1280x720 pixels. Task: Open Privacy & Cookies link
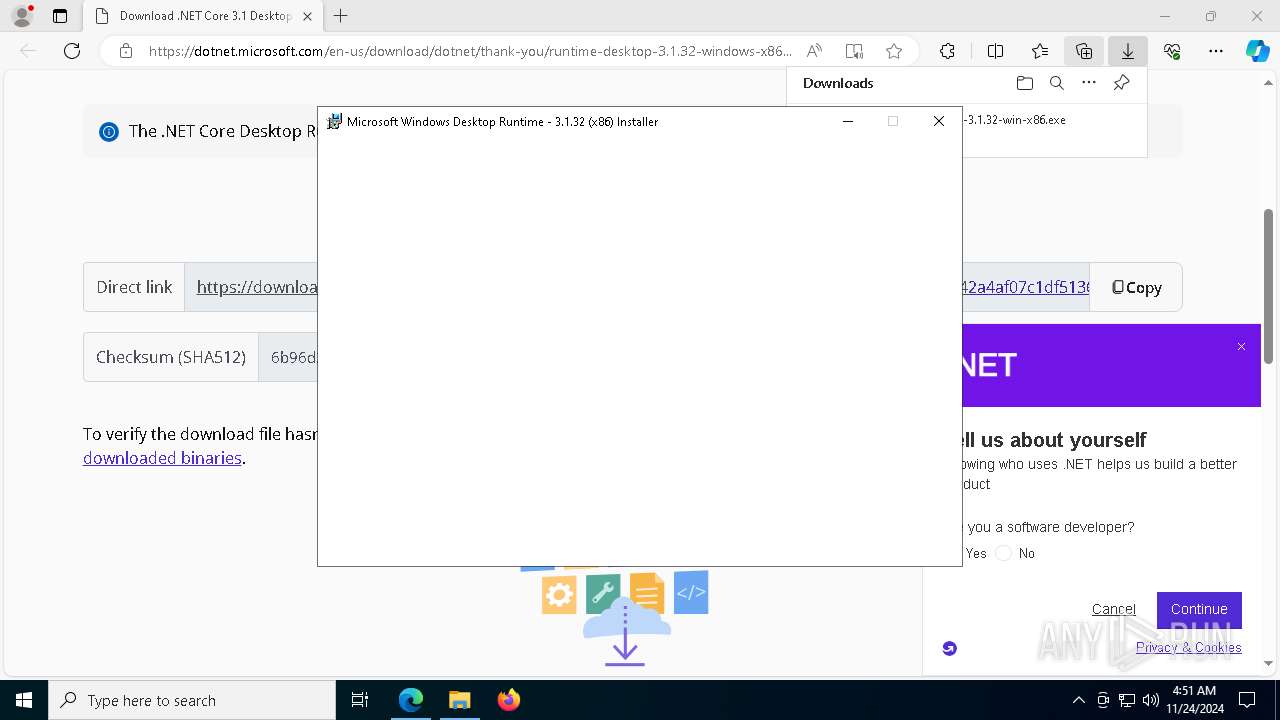pyautogui.click(x=1189, y=647)
